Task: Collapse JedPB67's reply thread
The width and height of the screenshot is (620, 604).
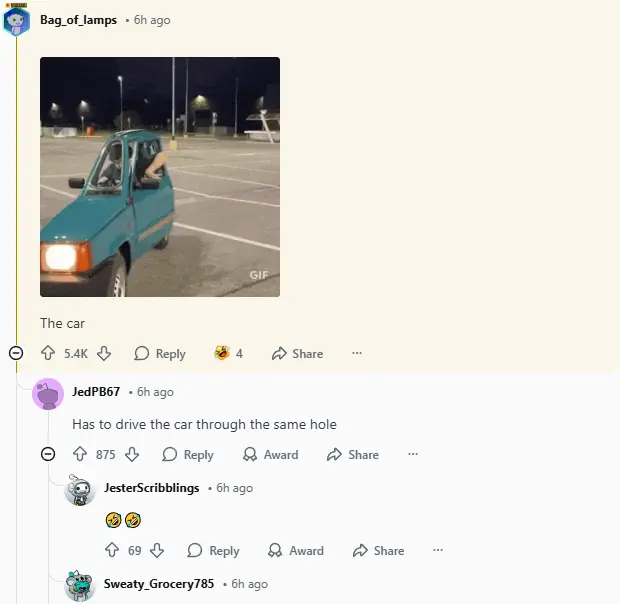Action: click(48, 454)
